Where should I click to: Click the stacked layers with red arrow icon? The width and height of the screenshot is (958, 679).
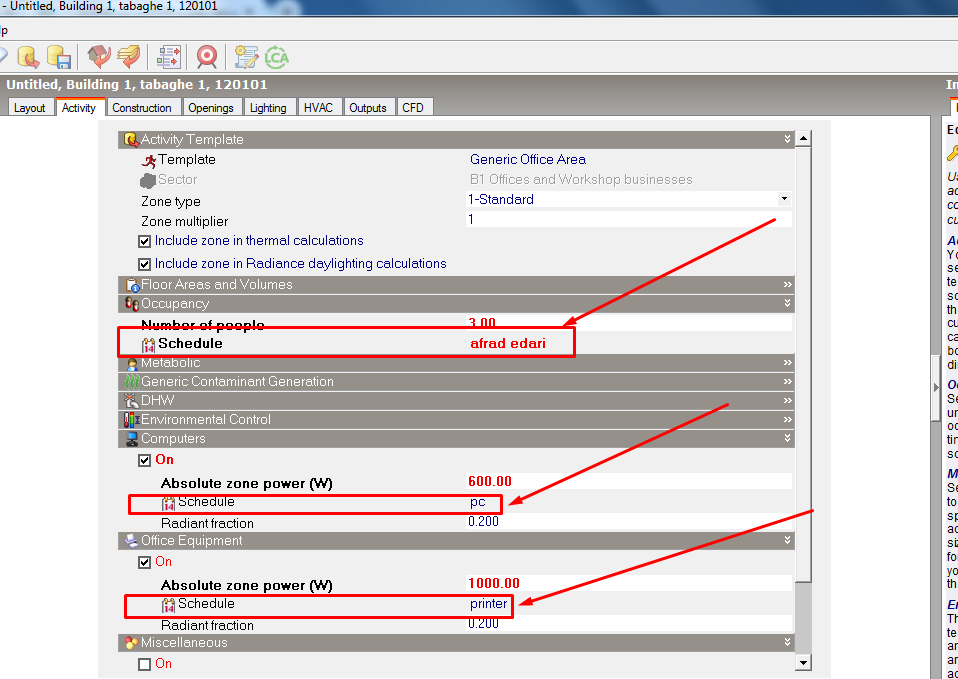coord(129,57)
